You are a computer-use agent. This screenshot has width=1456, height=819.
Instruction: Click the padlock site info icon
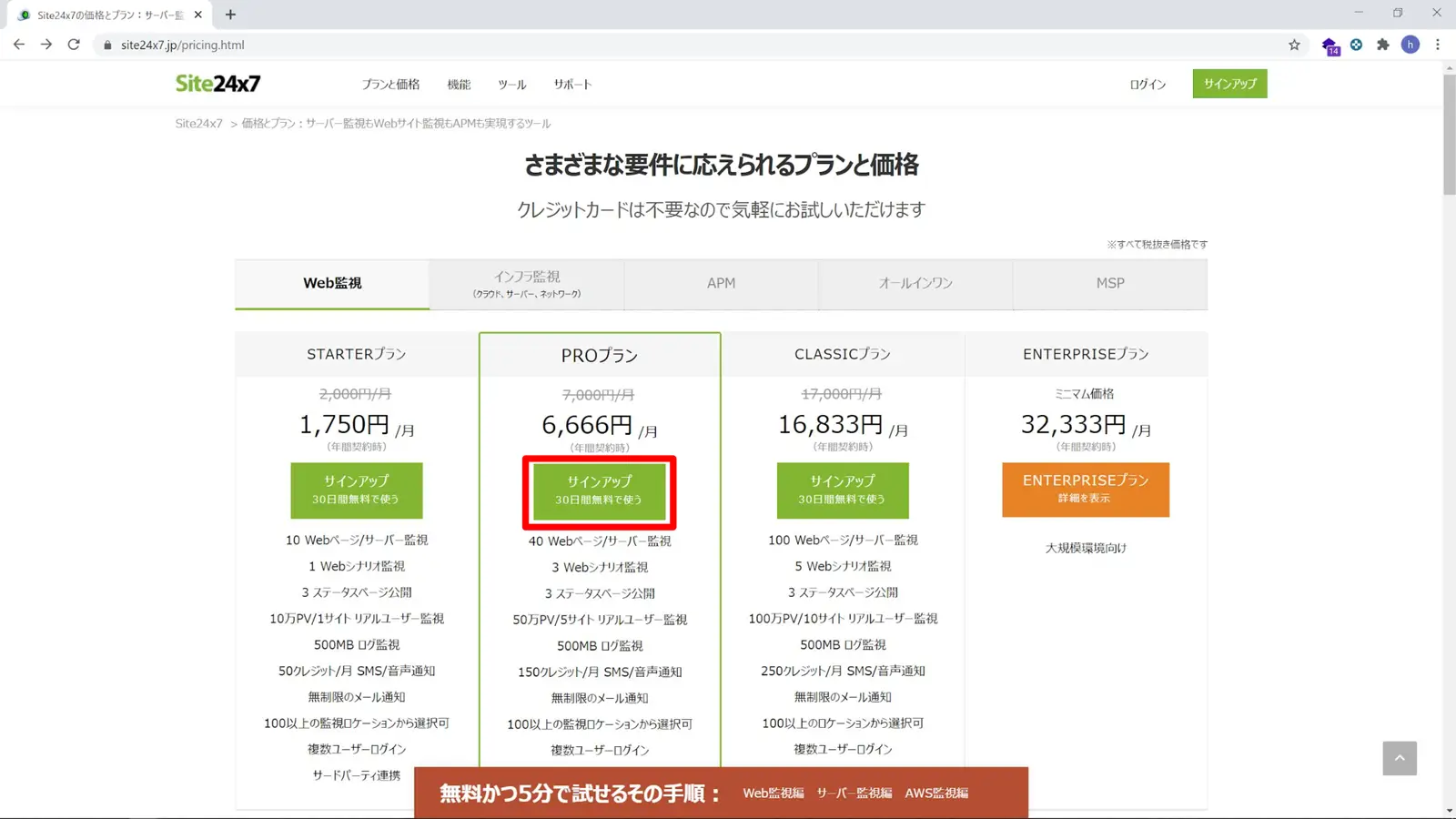click(107, 45)
